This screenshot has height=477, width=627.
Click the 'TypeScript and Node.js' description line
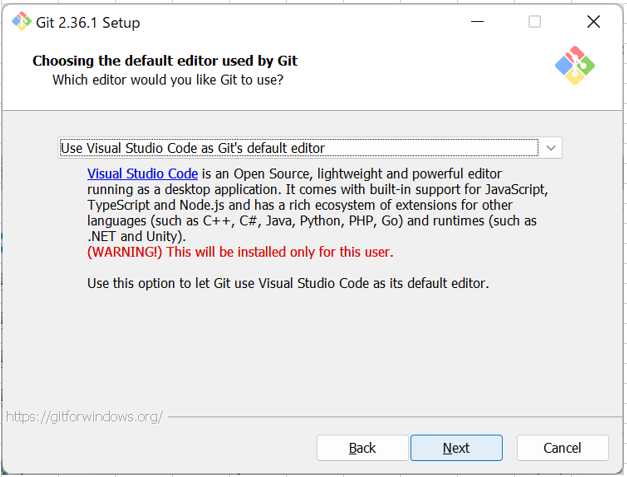coord(300,205)
